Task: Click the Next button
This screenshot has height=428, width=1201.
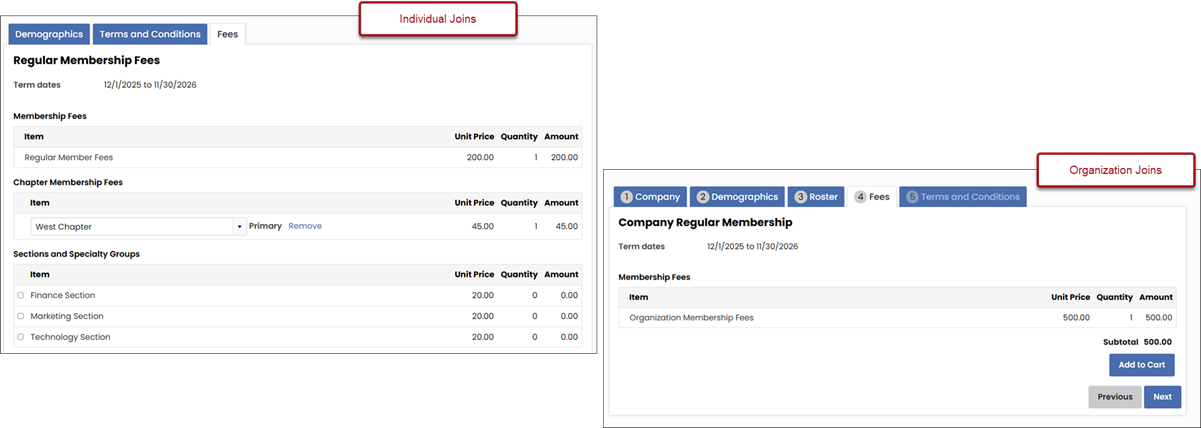Action: (x=1162, y=397)
